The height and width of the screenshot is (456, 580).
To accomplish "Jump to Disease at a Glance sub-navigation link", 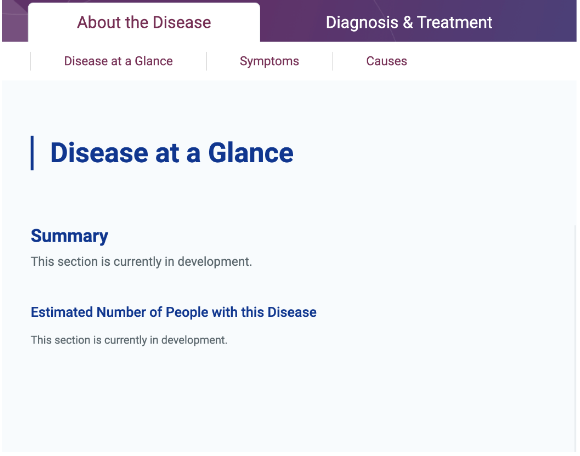I will (x=118, y=61).
